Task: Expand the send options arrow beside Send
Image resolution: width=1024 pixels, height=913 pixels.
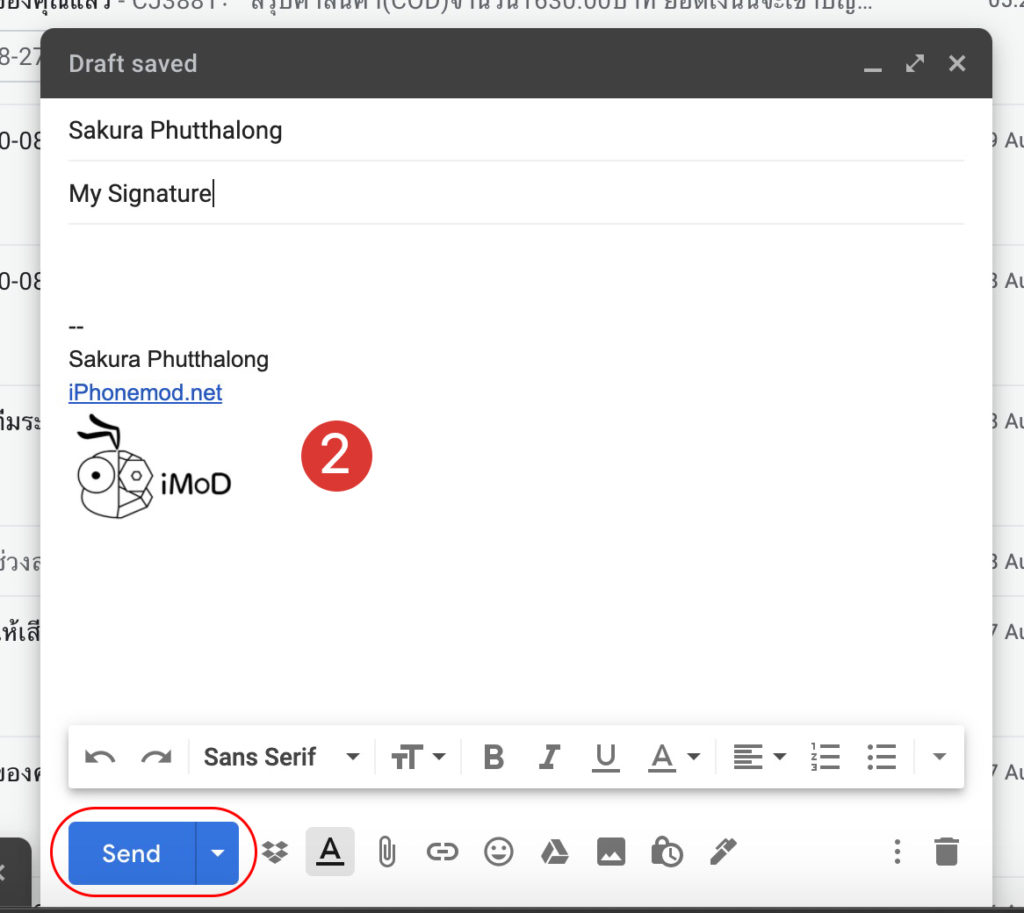Action: point(218,853)
